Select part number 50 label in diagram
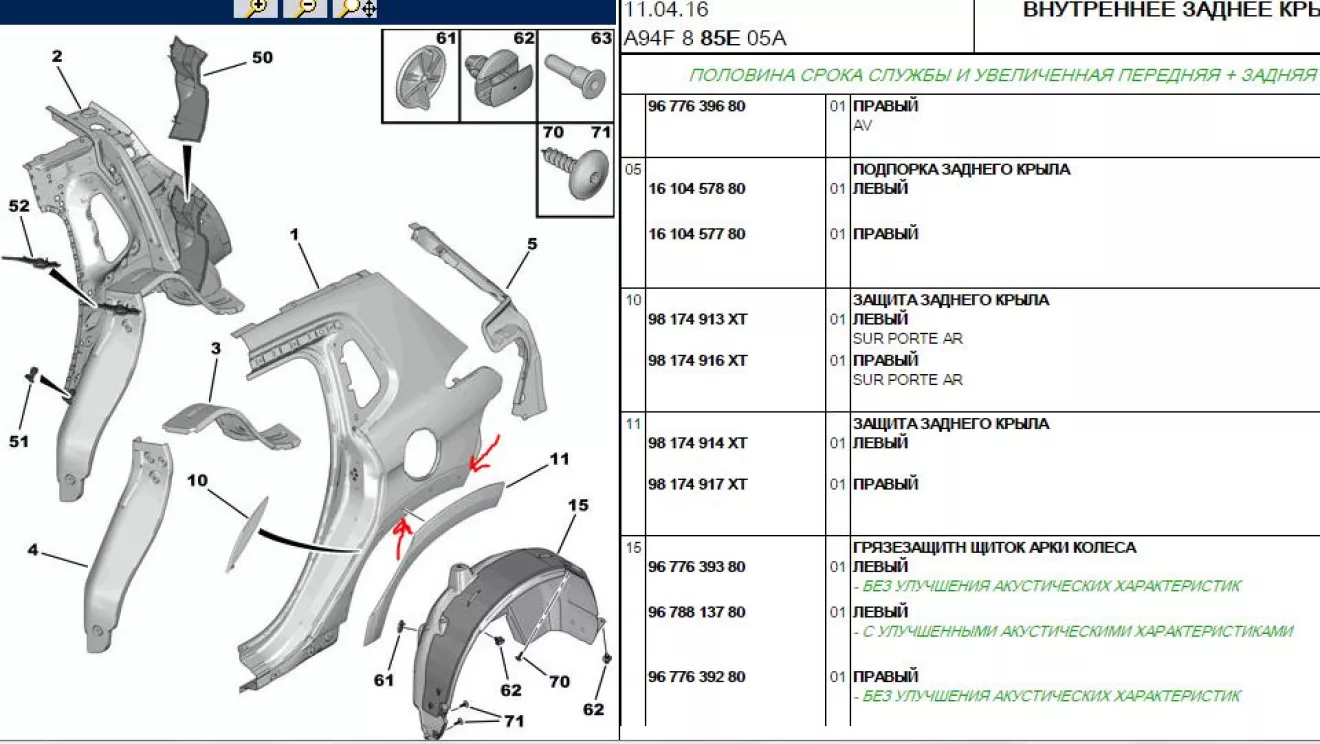 tap(262, 58)
